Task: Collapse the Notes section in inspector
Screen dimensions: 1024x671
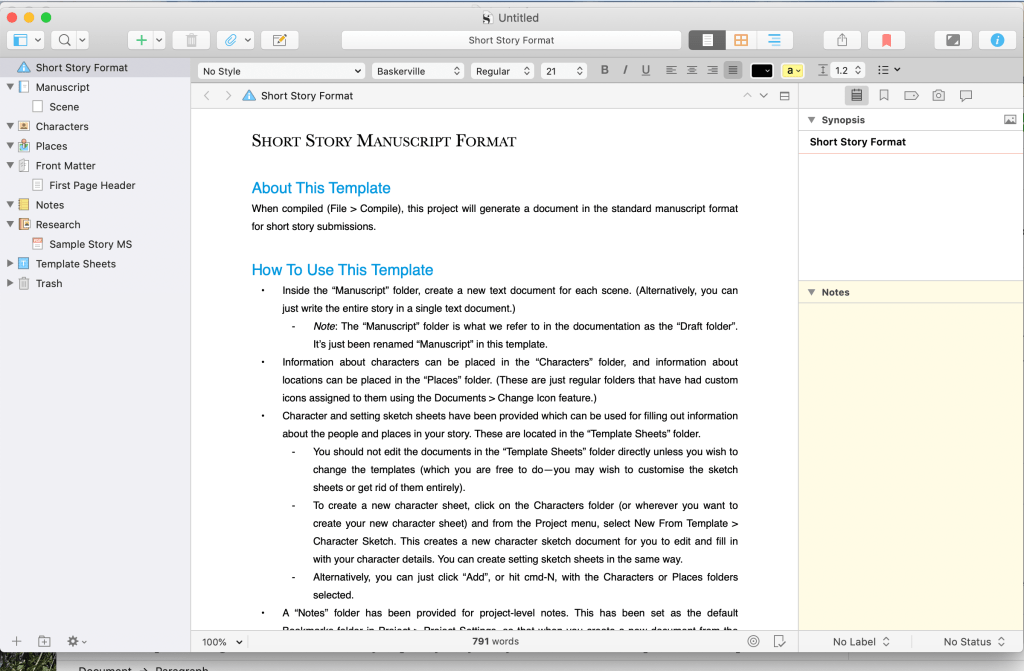Action: pos(811,292)
